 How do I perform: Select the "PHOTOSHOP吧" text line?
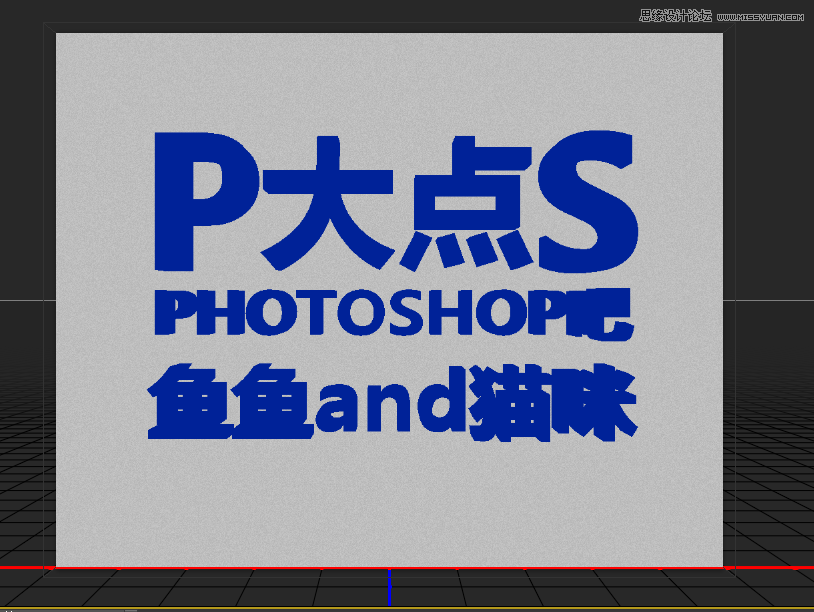pos(394,313)
